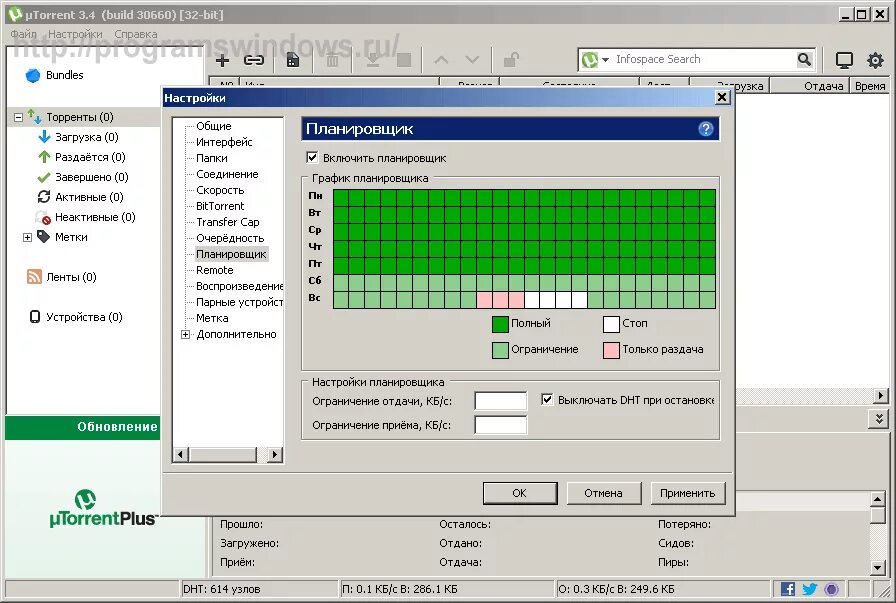This screenshot has height=603, width=896.
Task: Expand Дополнительно in settings tree
Action: 185,334
